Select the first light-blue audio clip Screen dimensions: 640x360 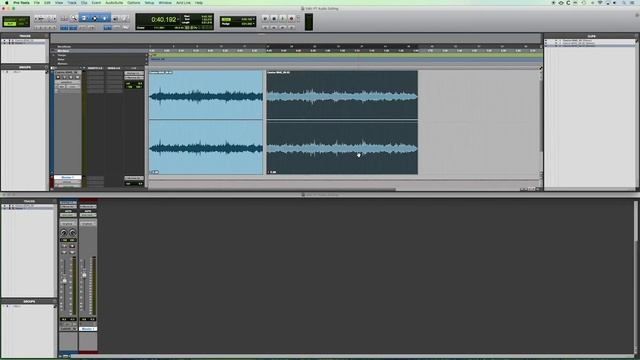[206, 122]
